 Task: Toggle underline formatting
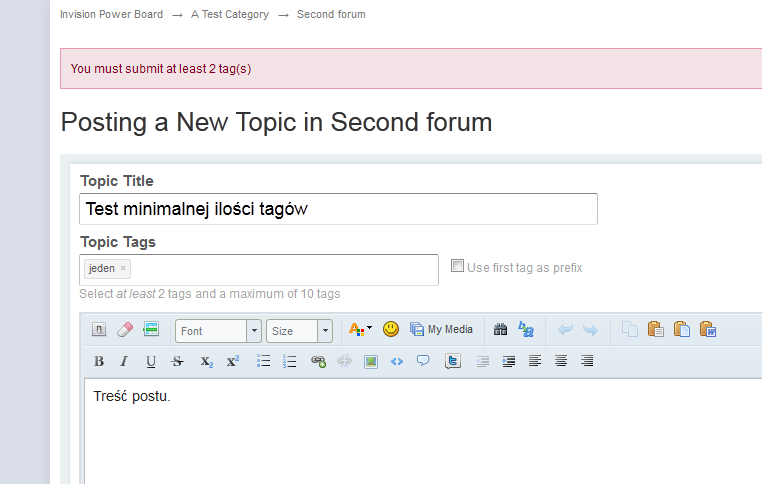[151, 361]
